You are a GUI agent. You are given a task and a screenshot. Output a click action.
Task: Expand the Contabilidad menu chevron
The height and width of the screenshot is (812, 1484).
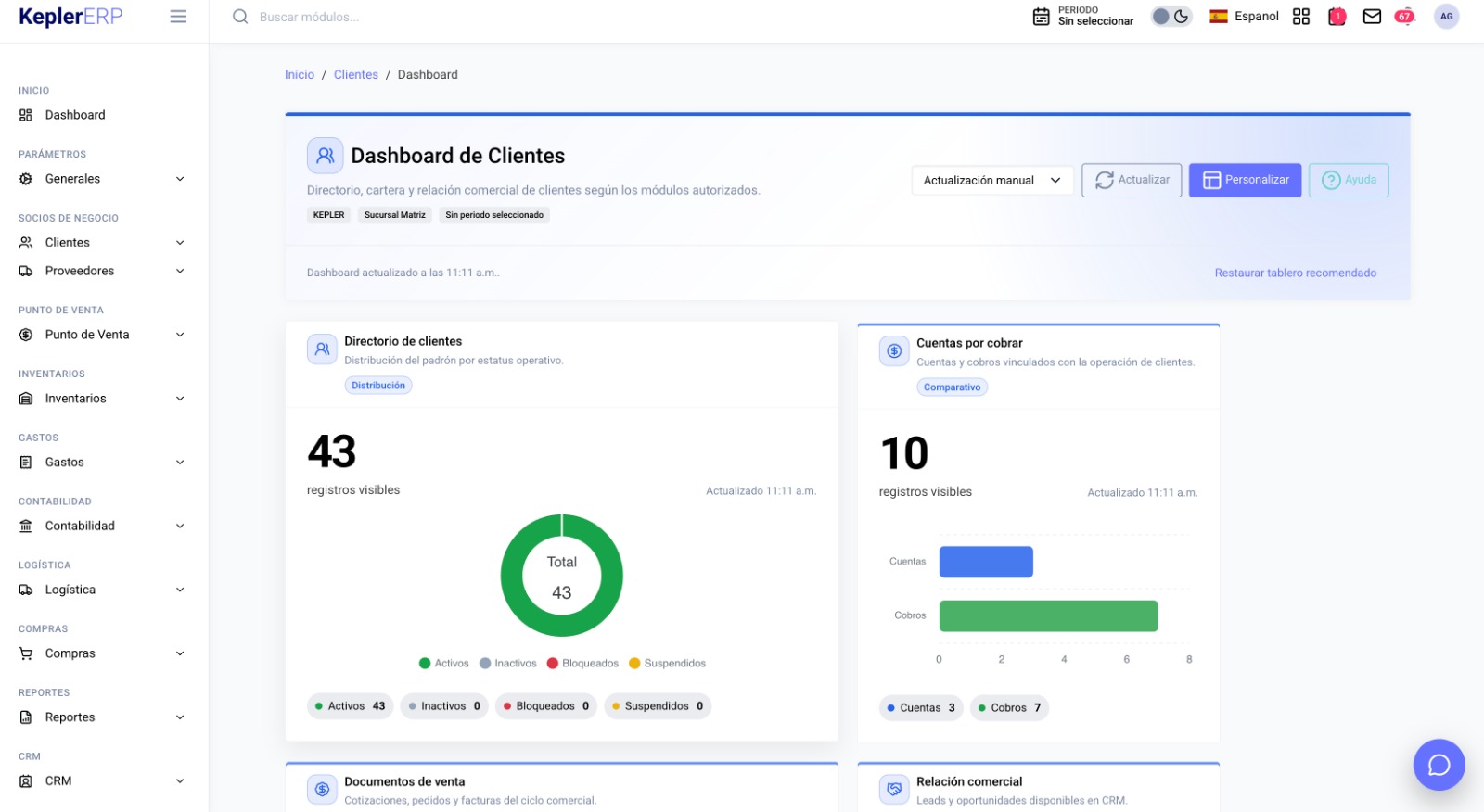point(180,526)
